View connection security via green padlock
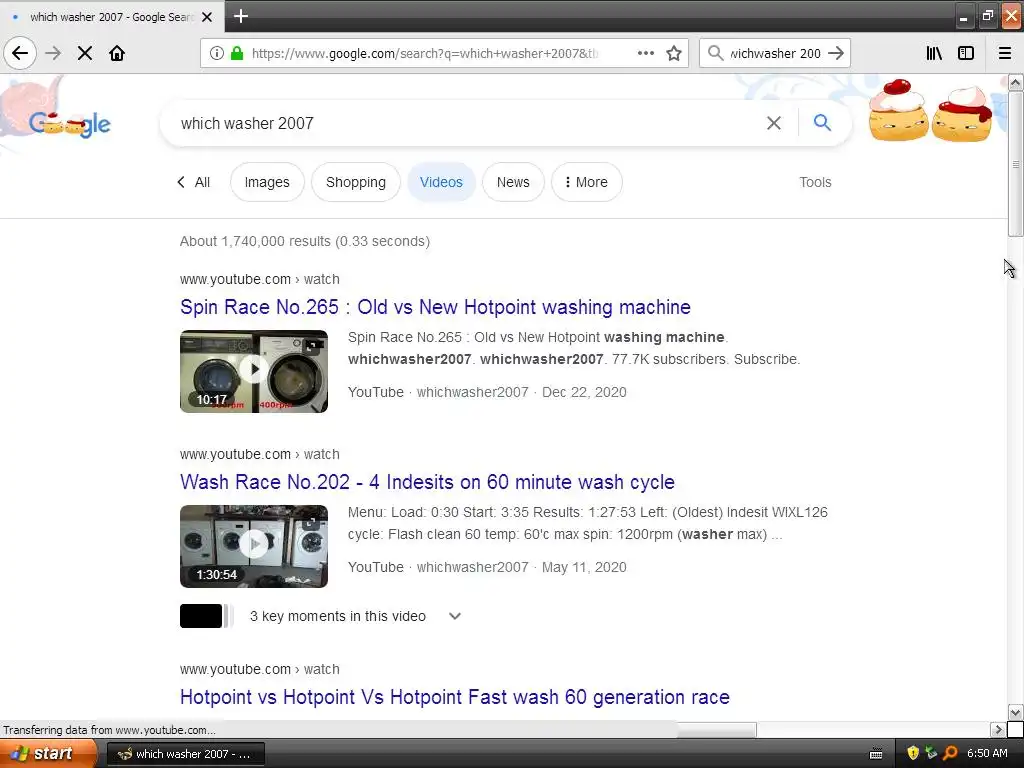Screen dimensions: 1024x768 237,53
